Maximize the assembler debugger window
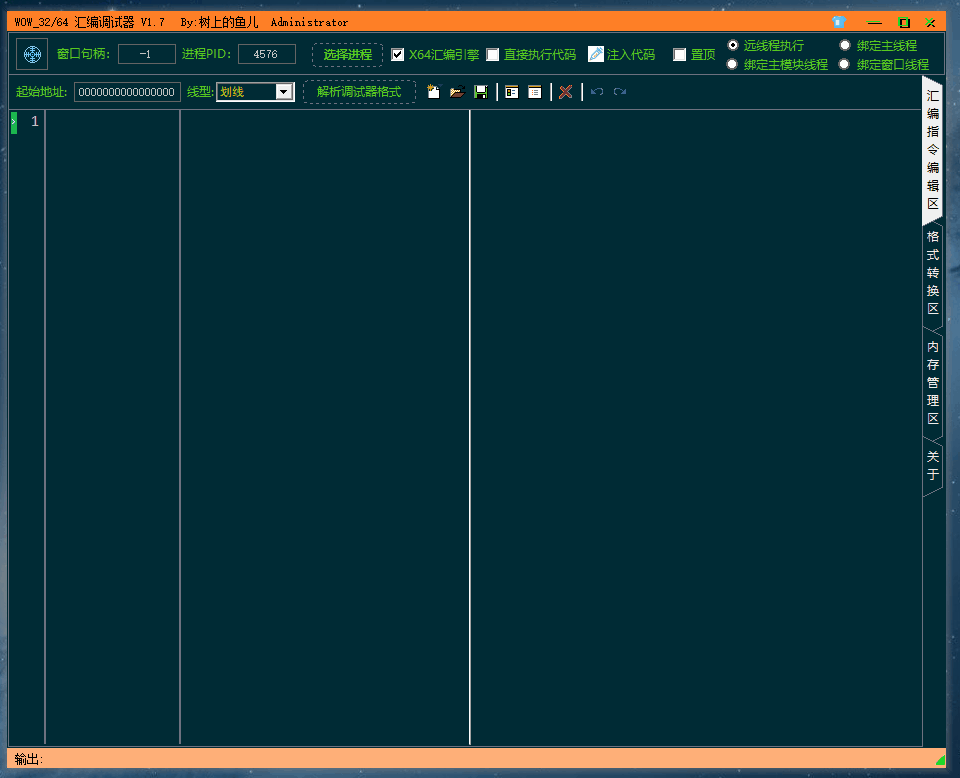 [x=904, y=23]
